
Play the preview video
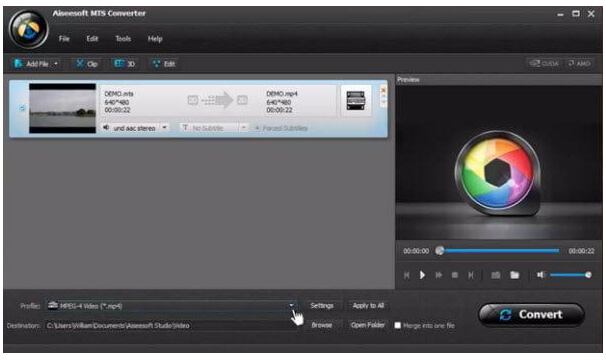422,275
